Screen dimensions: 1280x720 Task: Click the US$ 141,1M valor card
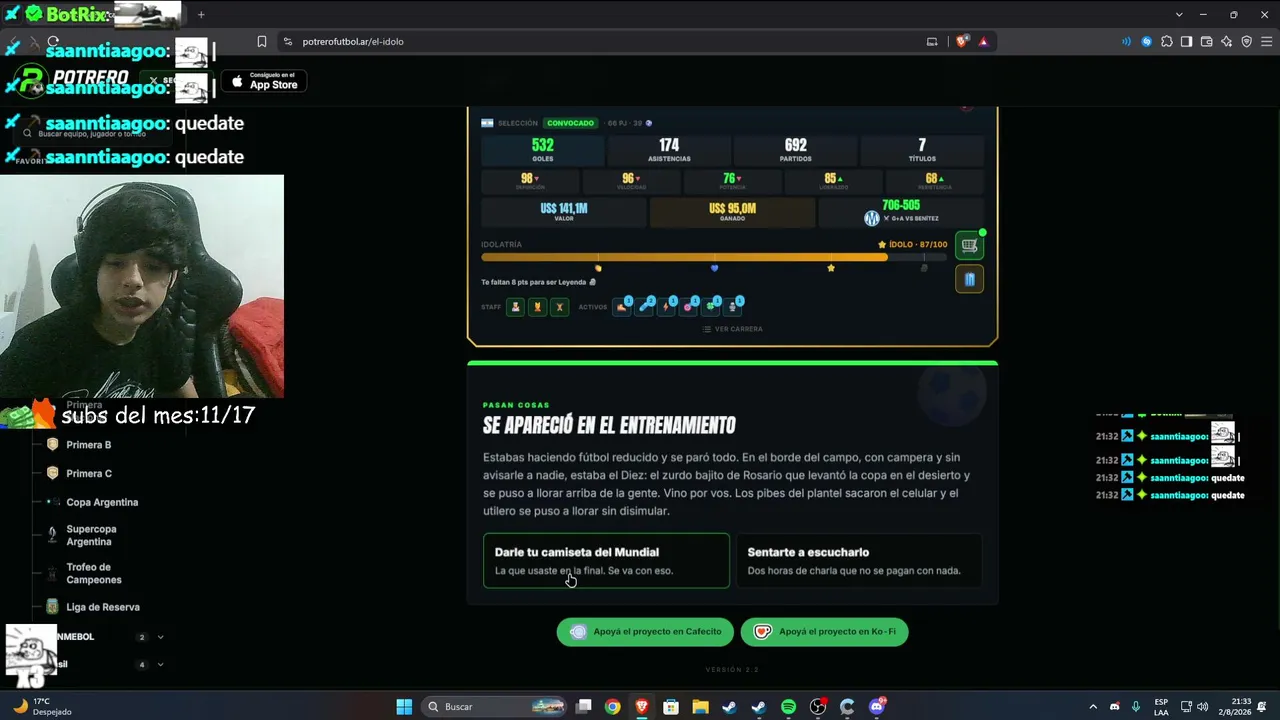pos(564,212)
